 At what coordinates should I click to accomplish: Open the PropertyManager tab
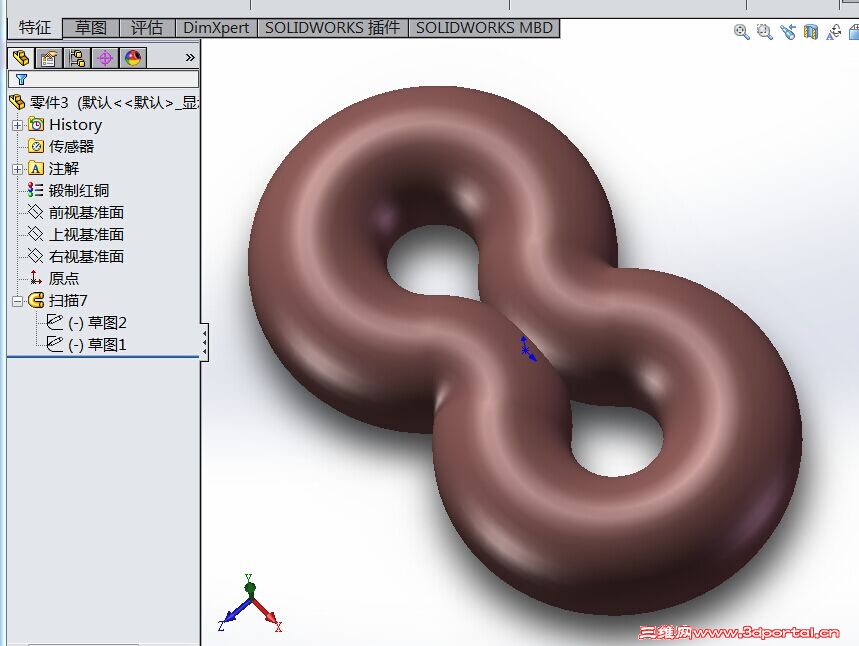49,58
